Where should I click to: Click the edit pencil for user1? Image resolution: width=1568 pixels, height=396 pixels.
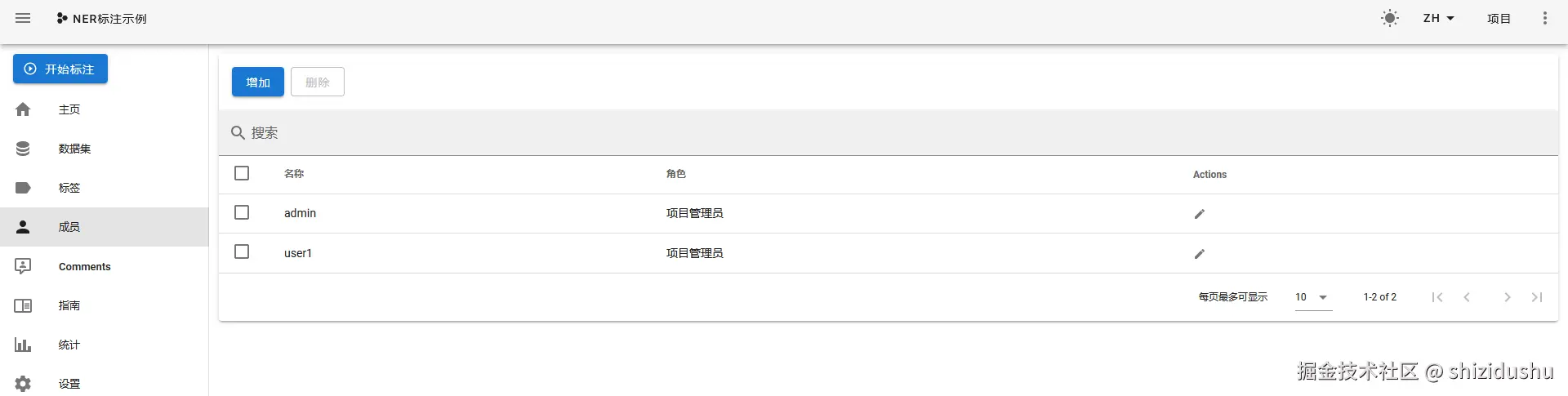tap(1199, 254)
